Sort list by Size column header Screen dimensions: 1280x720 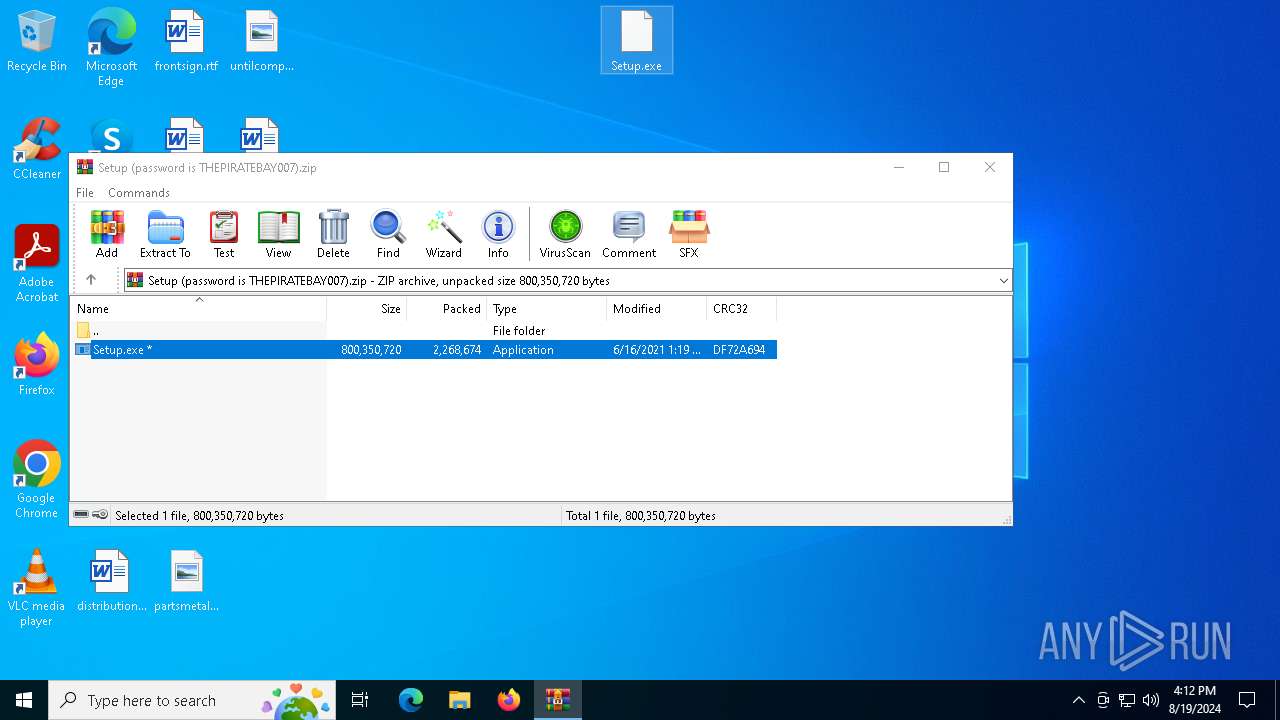coord(367,309)
